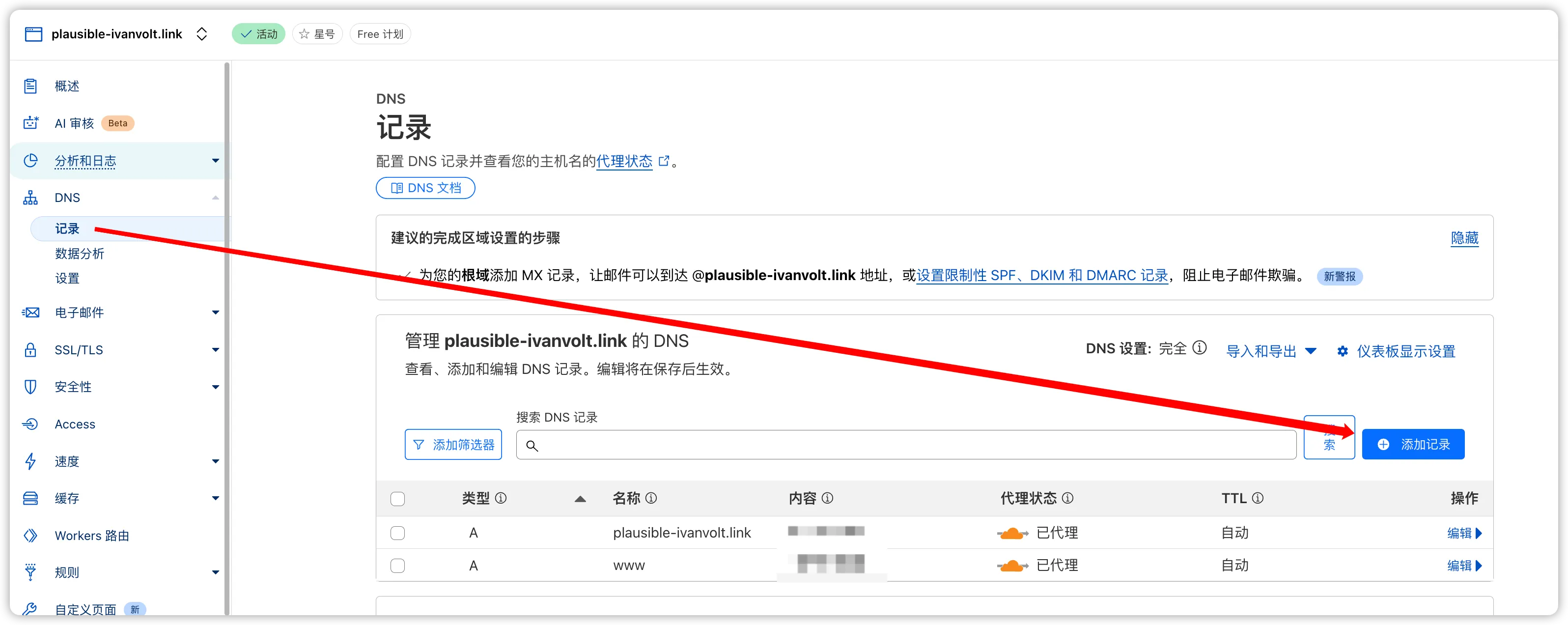Image resolution: width=1568 pixels, height=625 pixels.
Task: Check the www record checkbox
Action: pyautogui.click(x=397, y=566)
